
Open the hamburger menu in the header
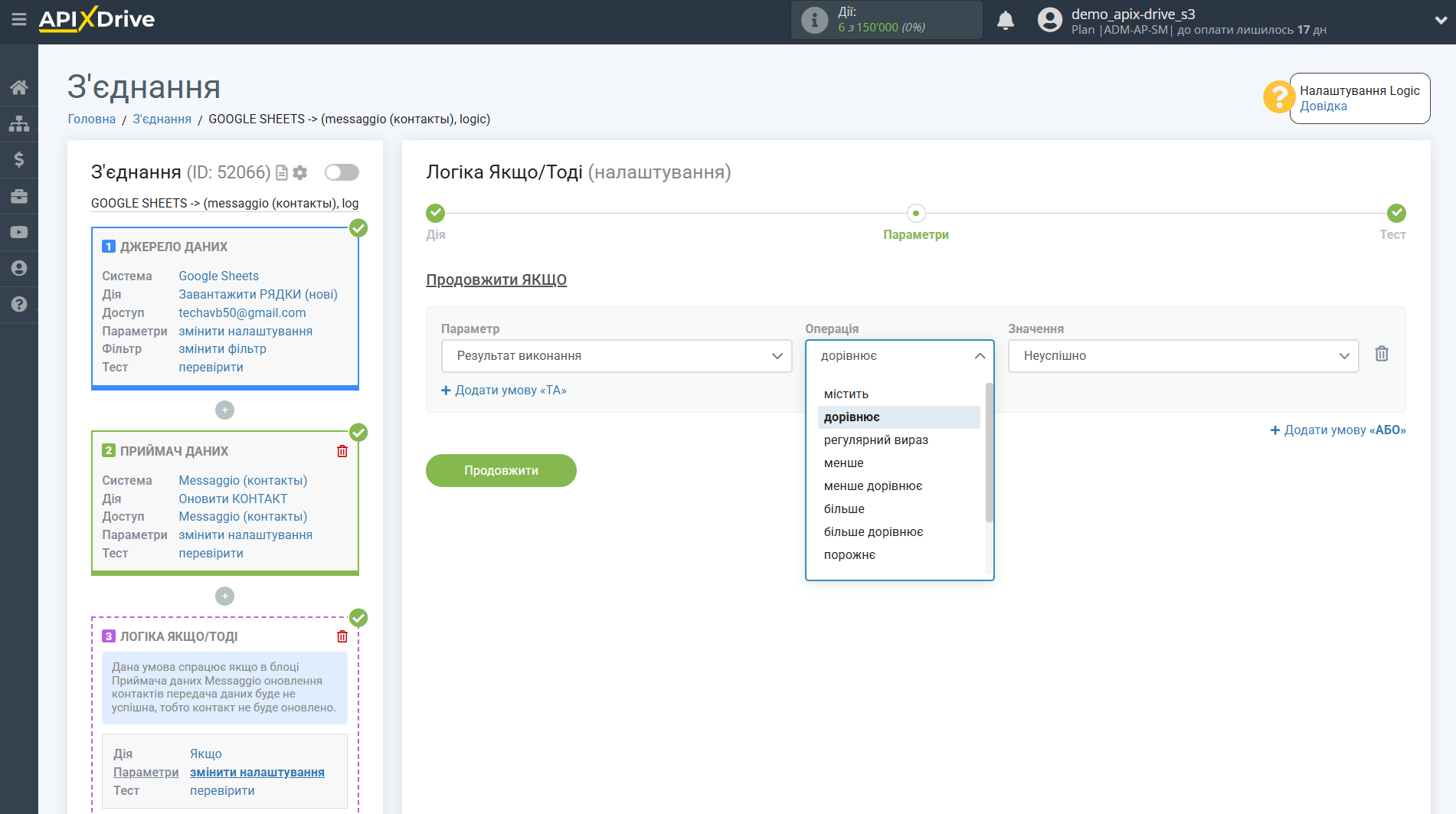point(19,20)
